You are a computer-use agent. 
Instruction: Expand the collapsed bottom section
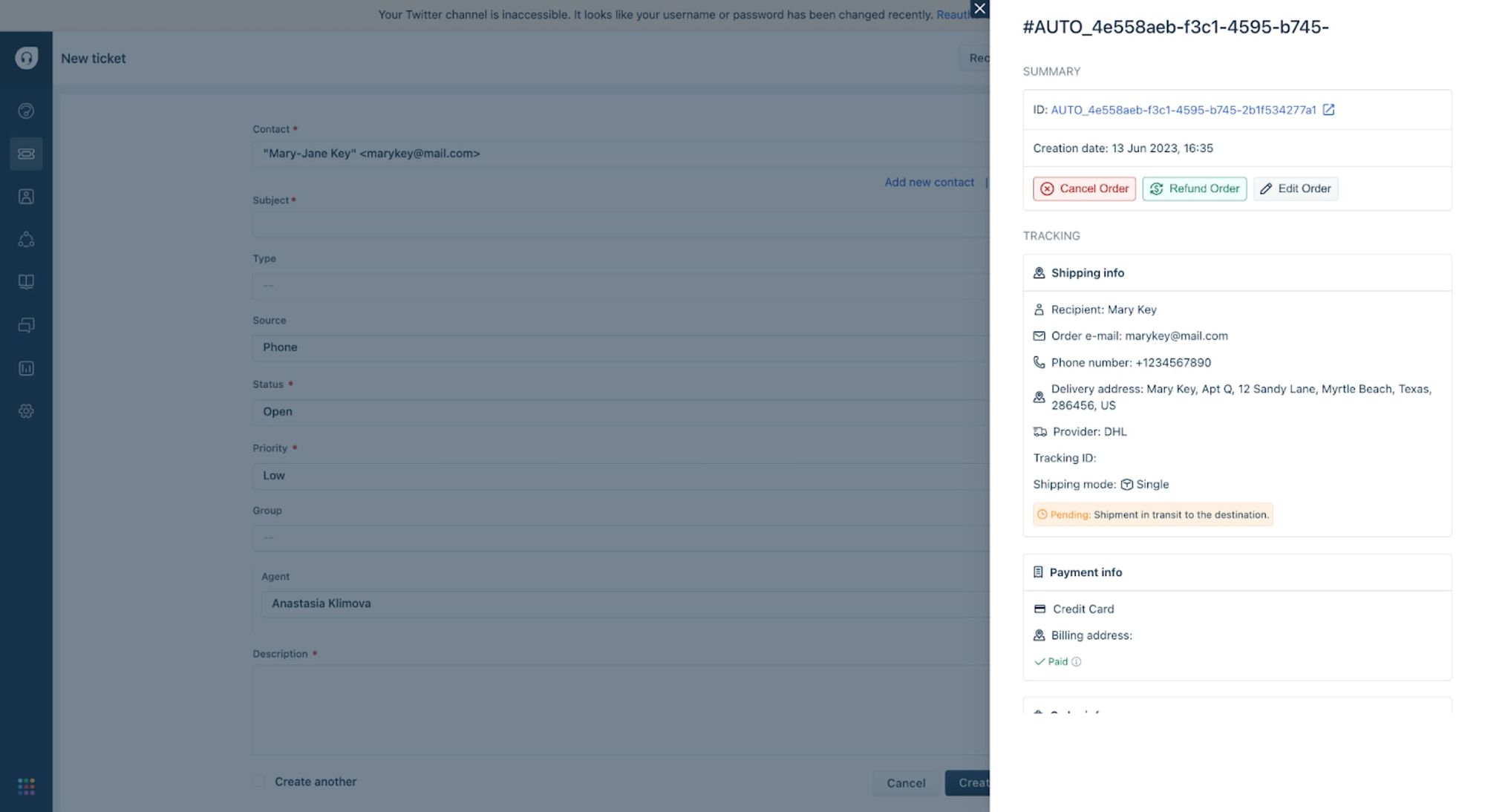[1237, 713]
